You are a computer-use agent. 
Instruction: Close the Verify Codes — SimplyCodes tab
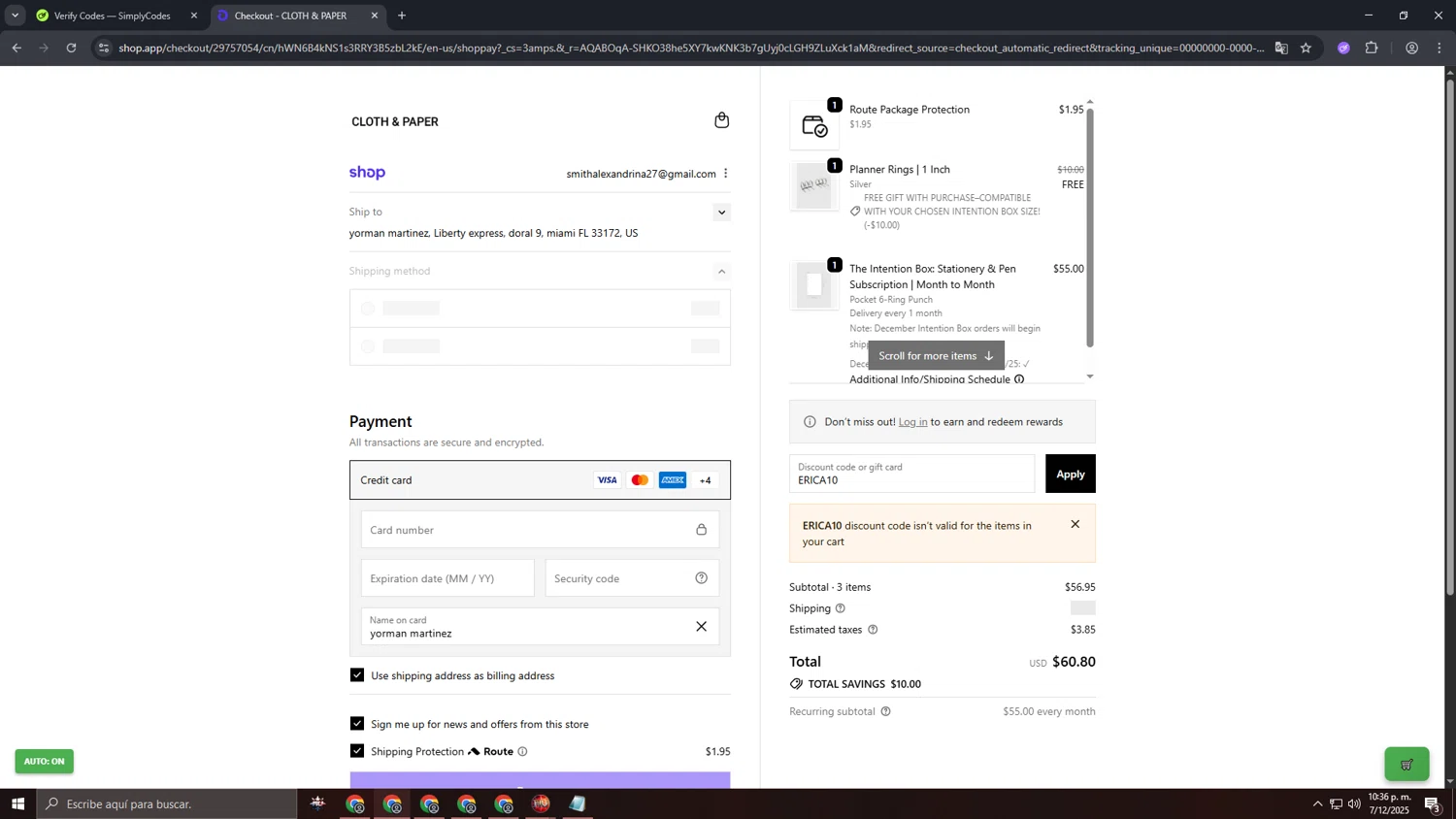tap(193, 16)
